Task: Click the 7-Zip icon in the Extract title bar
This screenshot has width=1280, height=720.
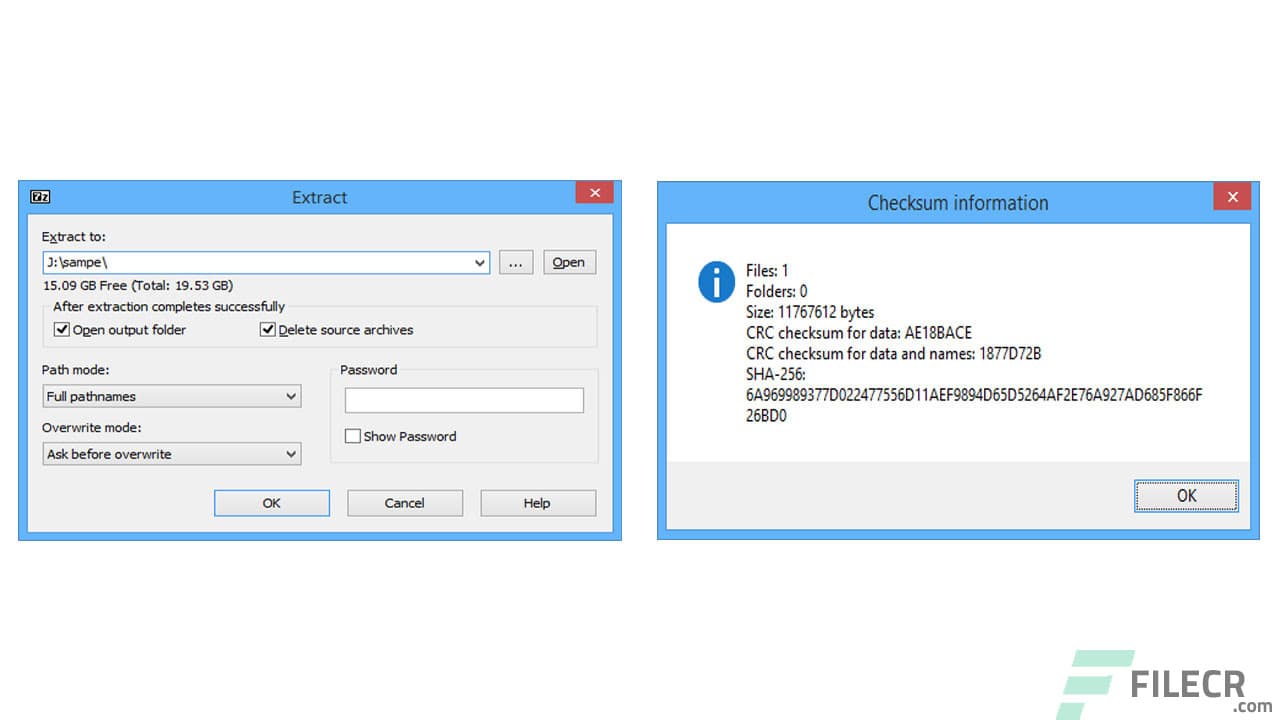Action: point(40,196)
